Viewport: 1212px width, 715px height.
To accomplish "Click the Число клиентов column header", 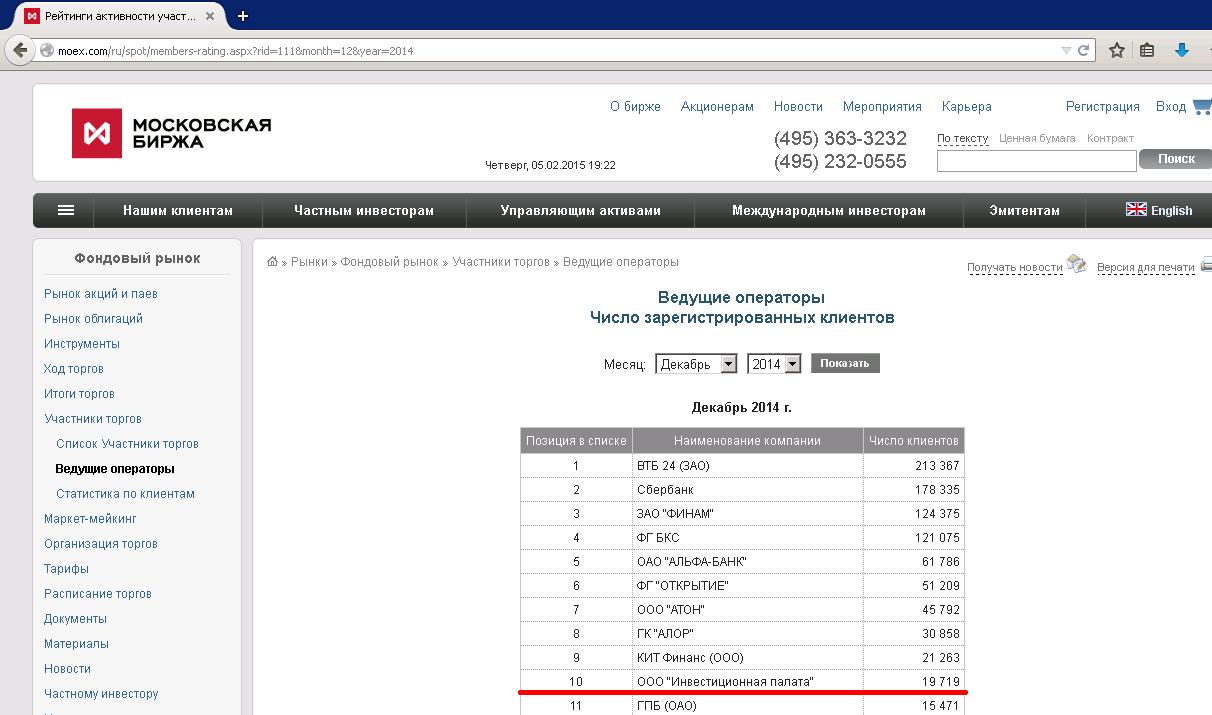I will click(x=914, y=440).
